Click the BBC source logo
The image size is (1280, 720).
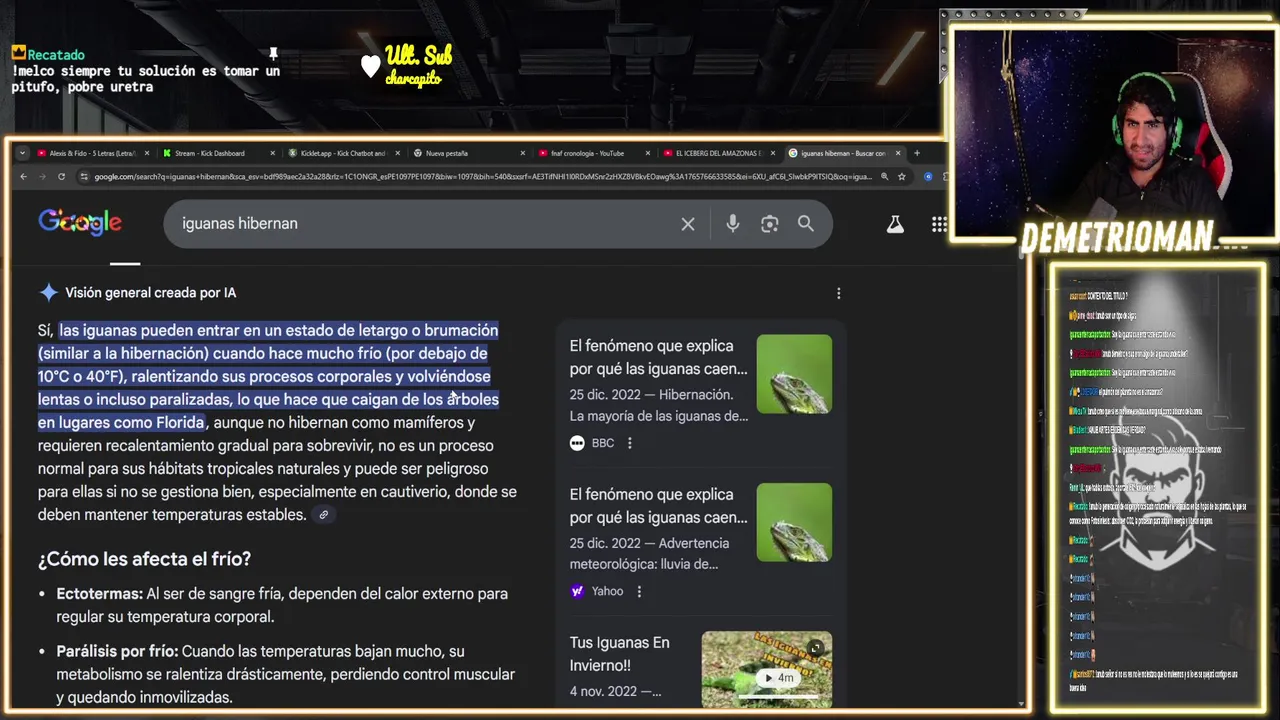[x=577, y=443]
